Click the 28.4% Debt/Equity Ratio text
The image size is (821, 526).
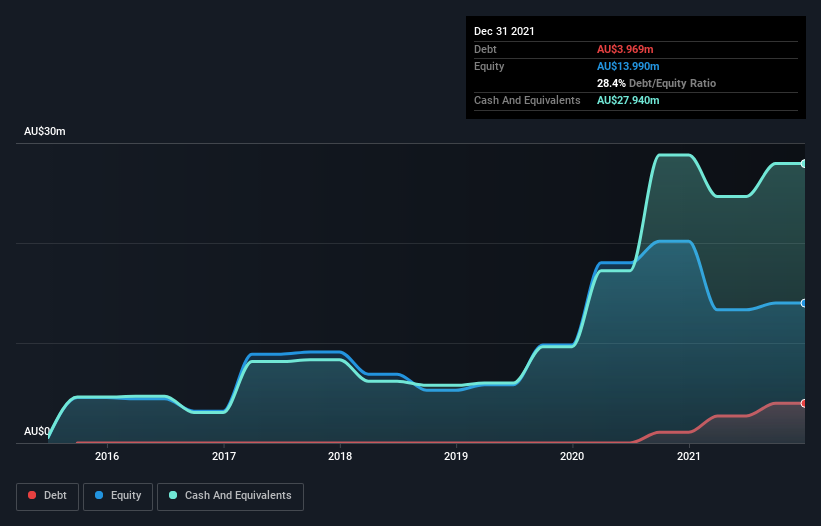pyautogui.click(x=656, y=83)
